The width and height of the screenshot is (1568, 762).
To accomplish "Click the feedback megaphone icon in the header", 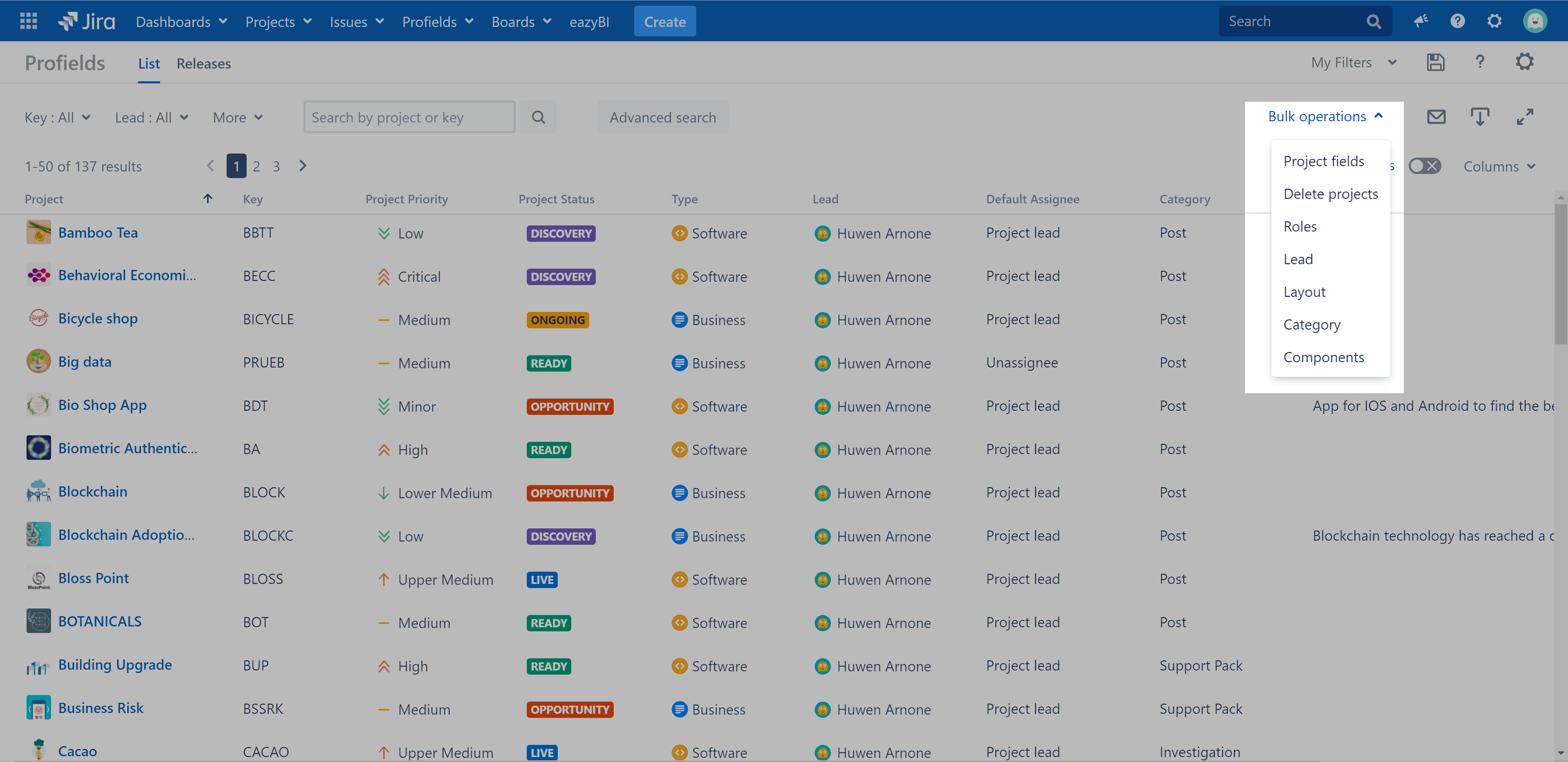I will pyautogui.click(x=1421, y=21).
